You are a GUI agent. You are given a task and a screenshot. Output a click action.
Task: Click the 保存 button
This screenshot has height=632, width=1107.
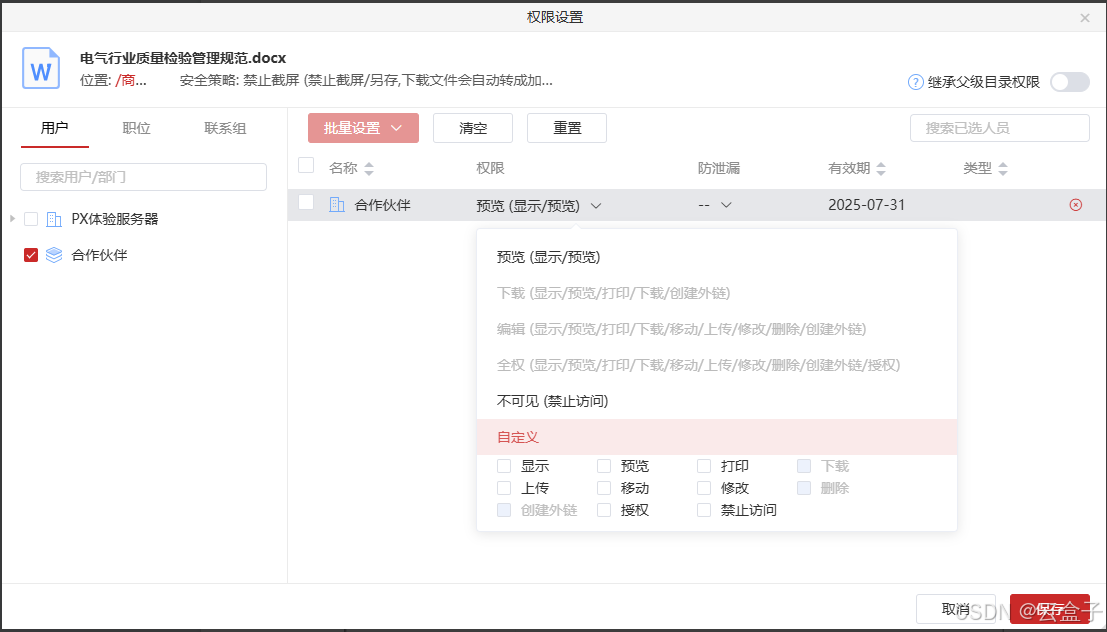(1050, 609)
